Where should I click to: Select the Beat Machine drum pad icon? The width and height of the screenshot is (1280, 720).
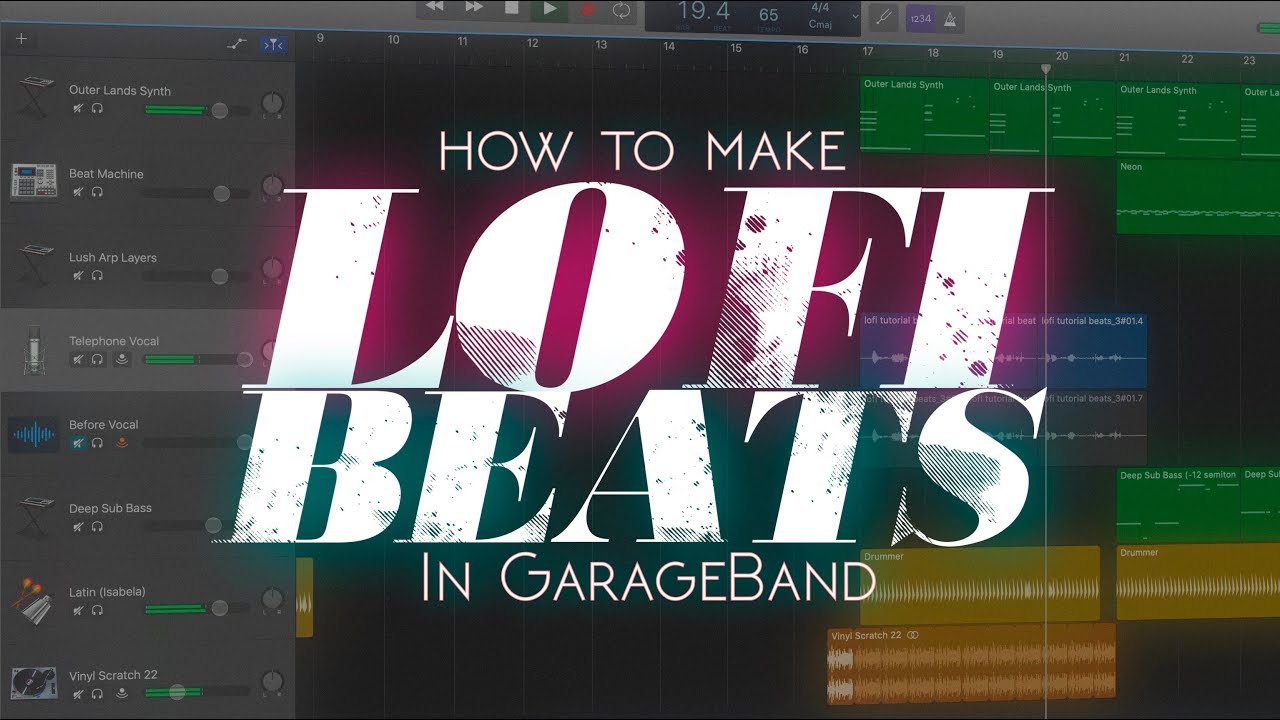[x=34, y=182]
